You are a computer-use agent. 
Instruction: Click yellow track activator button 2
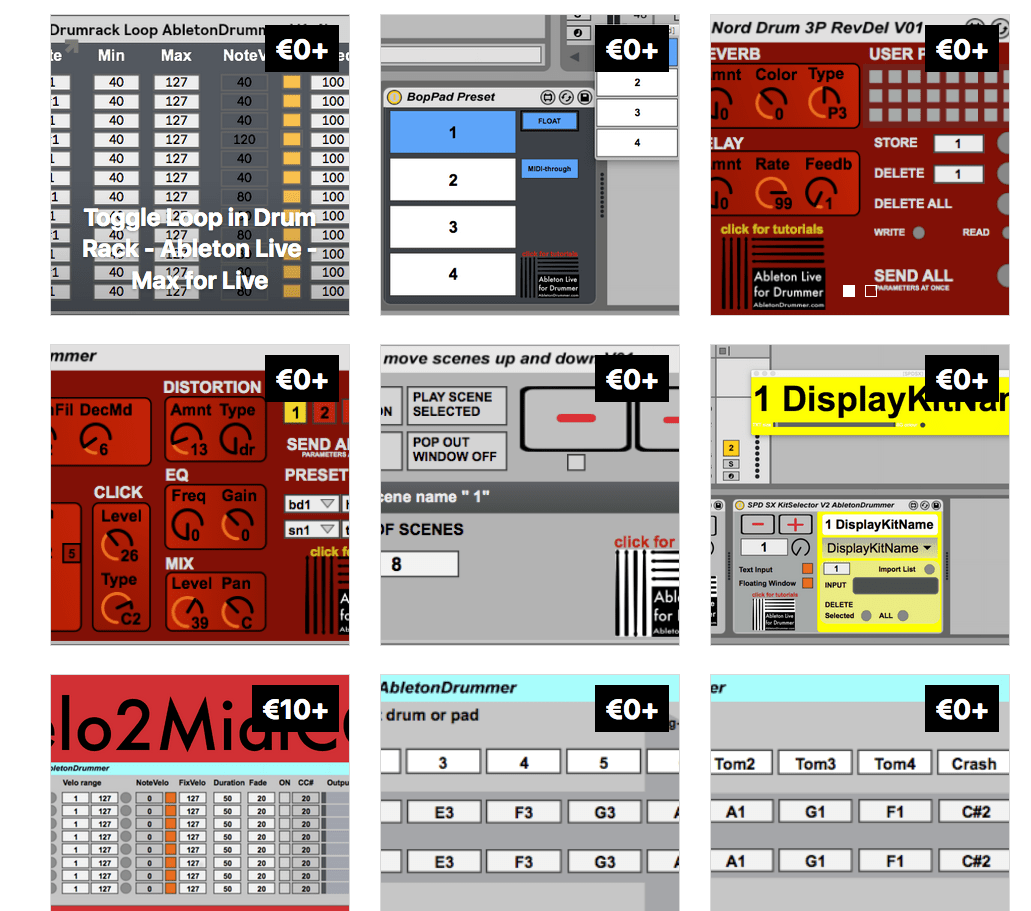pyautogui.click(x=731, y=448)
